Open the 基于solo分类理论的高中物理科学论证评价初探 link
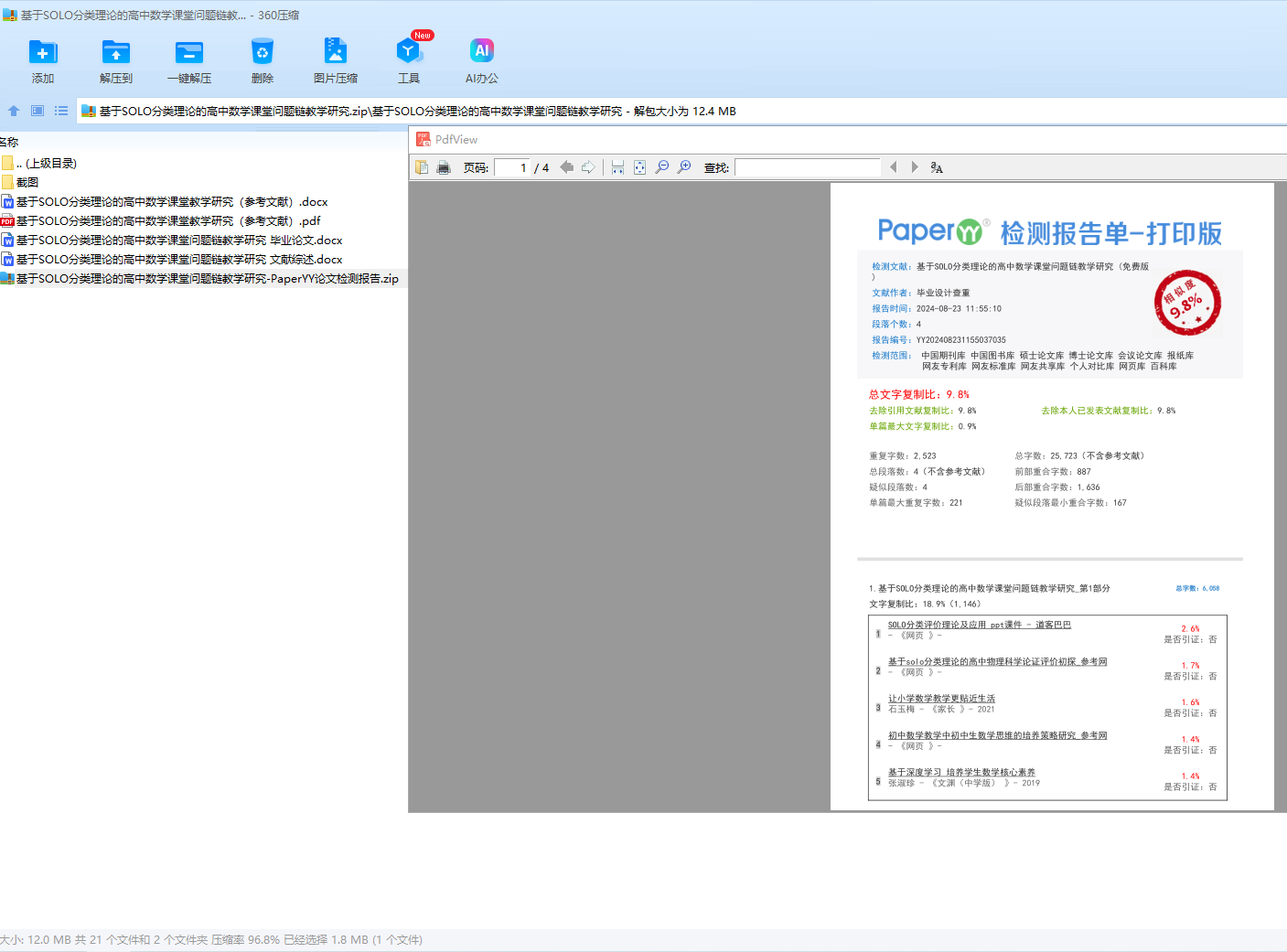 tap(997, 661)
